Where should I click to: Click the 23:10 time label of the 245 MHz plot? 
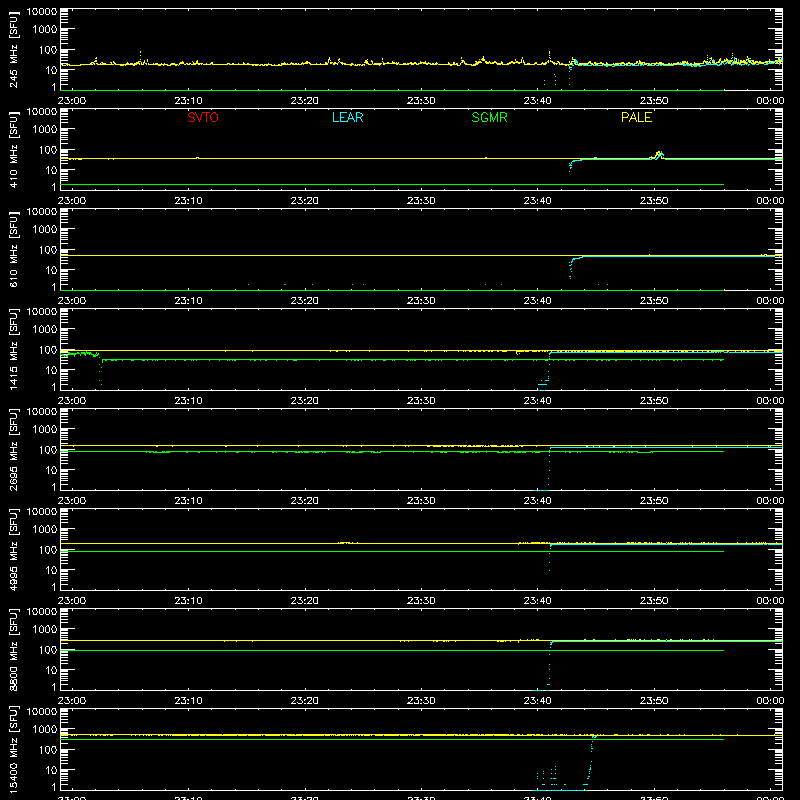[x=188, y=101]
